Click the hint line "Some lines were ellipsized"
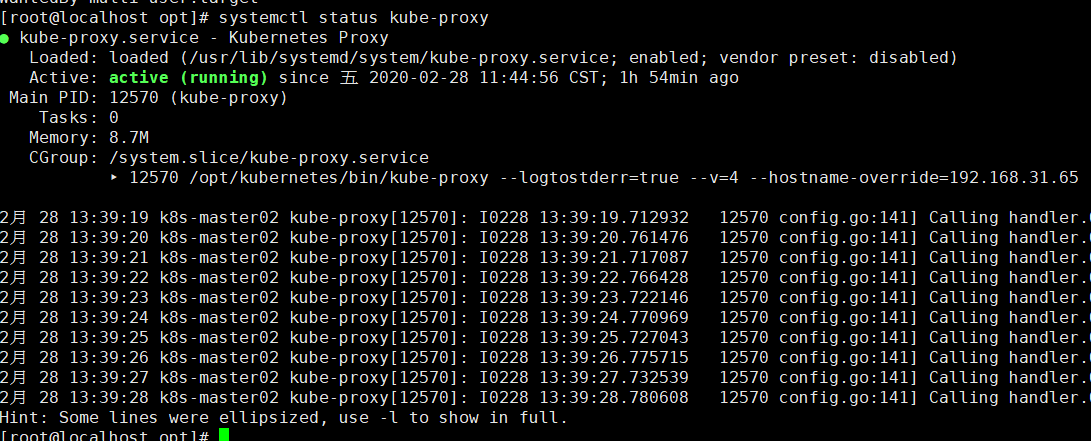 click(284, 418)
